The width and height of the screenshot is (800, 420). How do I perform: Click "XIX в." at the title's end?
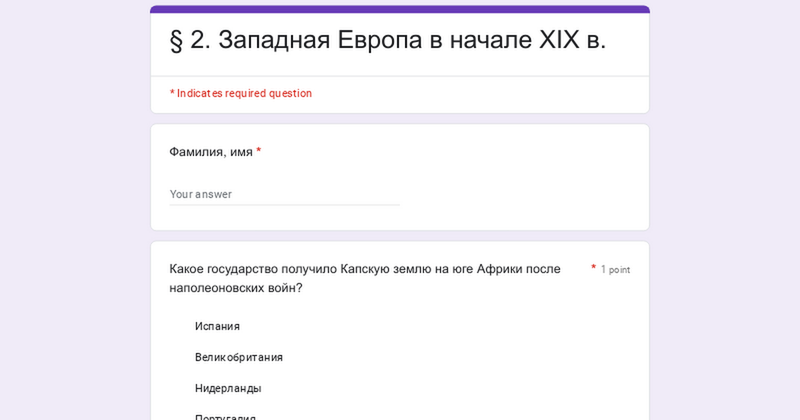pyautogui.click(x=572, y=40)
